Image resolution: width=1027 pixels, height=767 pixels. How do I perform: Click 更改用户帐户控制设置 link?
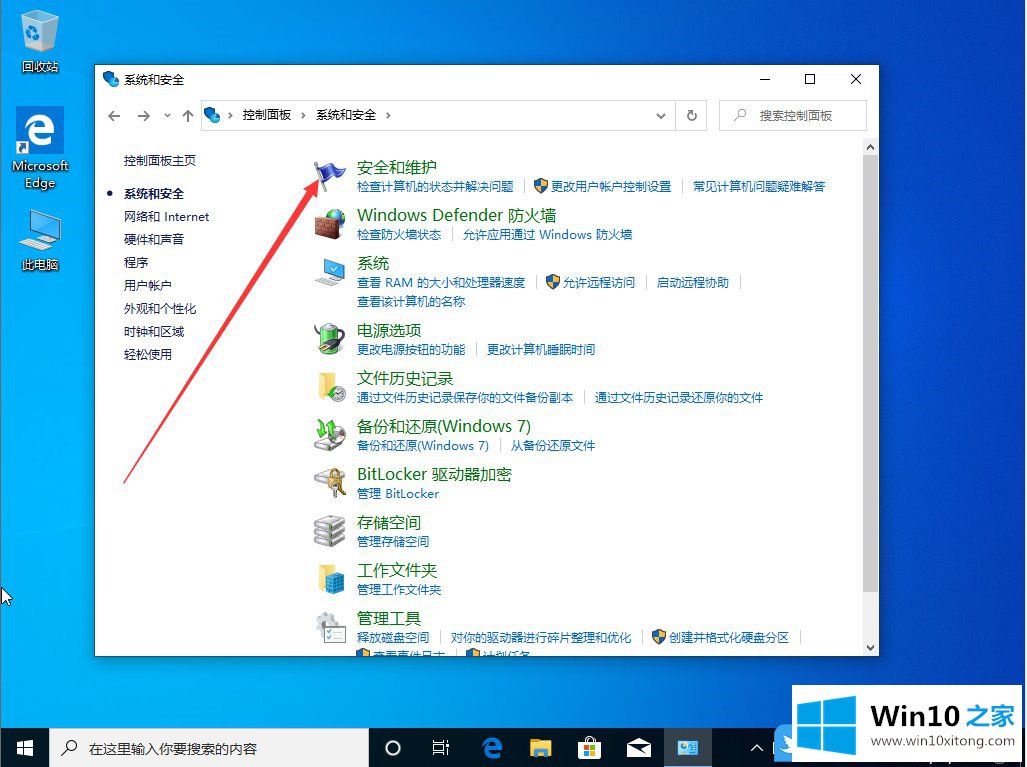click(x=611, y=187)
